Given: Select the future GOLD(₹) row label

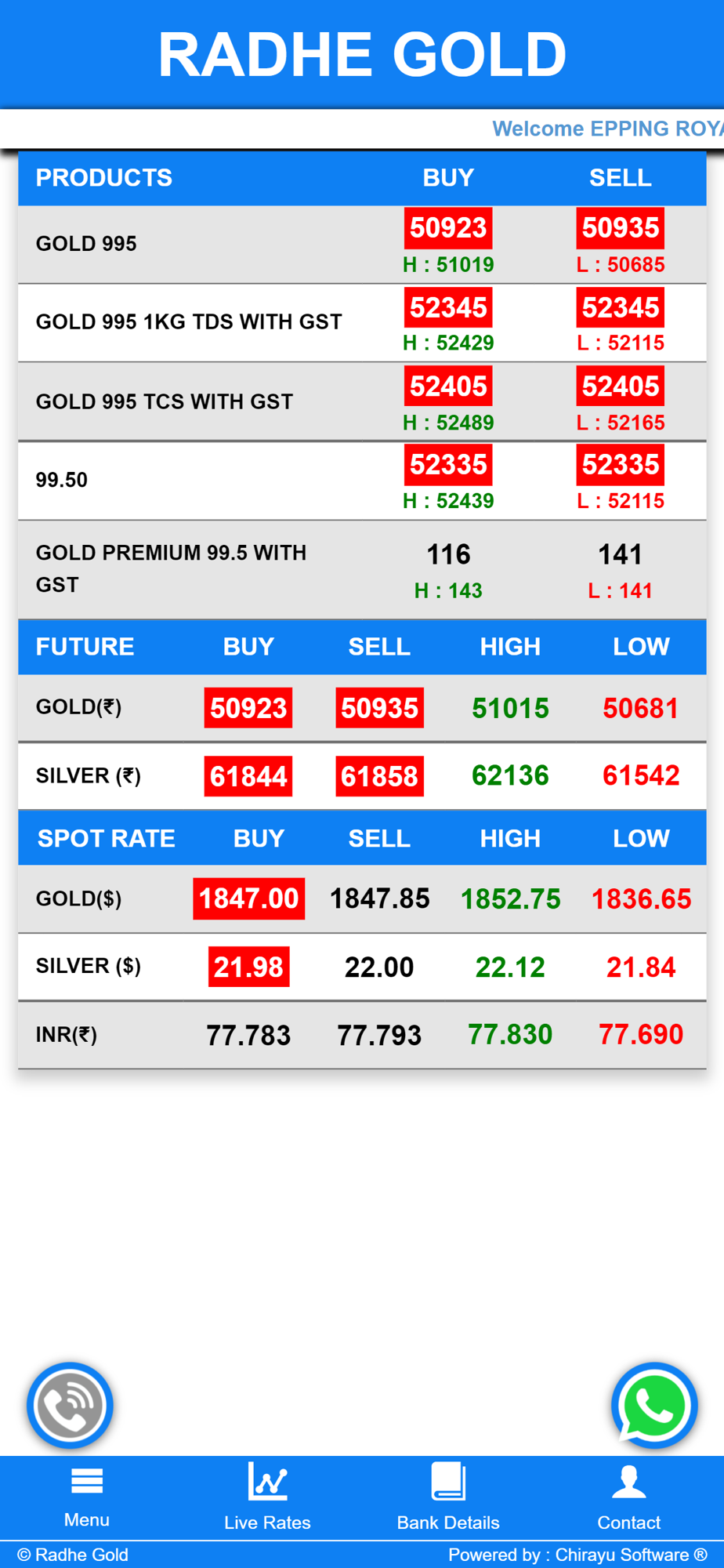Looking at the screenshot, I should (79, 707).
